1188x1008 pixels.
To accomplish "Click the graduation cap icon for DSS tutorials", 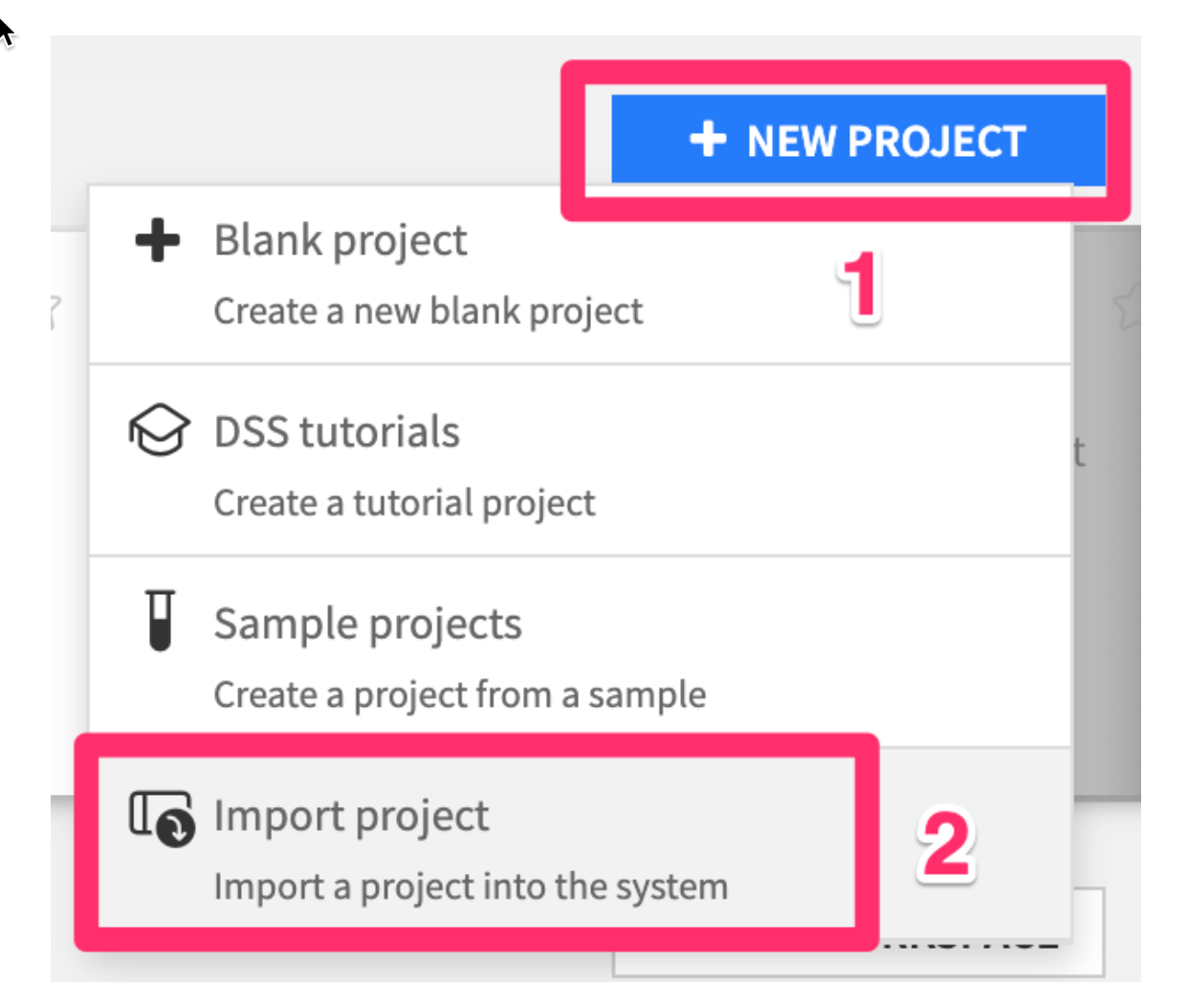I will pos(159,430).
